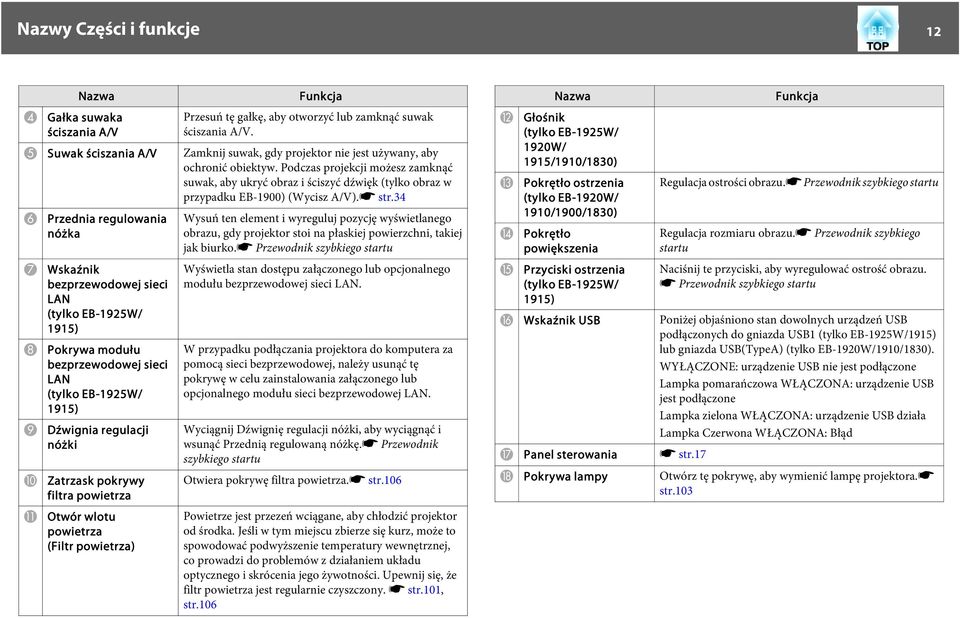Click the circled number 5 marker
The image size is (960, 618).
click(x=31, y=153)
